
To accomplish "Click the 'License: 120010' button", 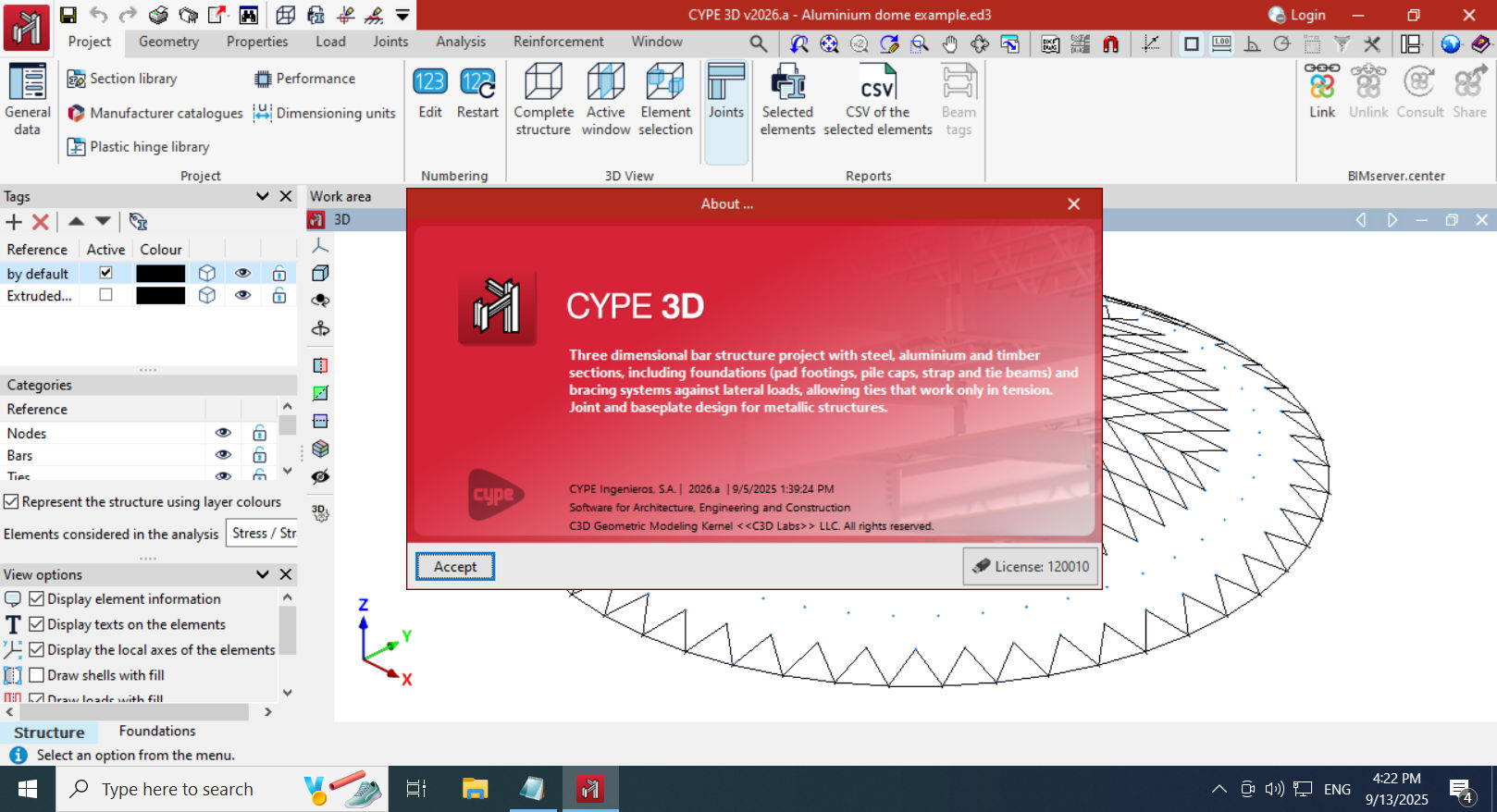I will [1031, 566].
